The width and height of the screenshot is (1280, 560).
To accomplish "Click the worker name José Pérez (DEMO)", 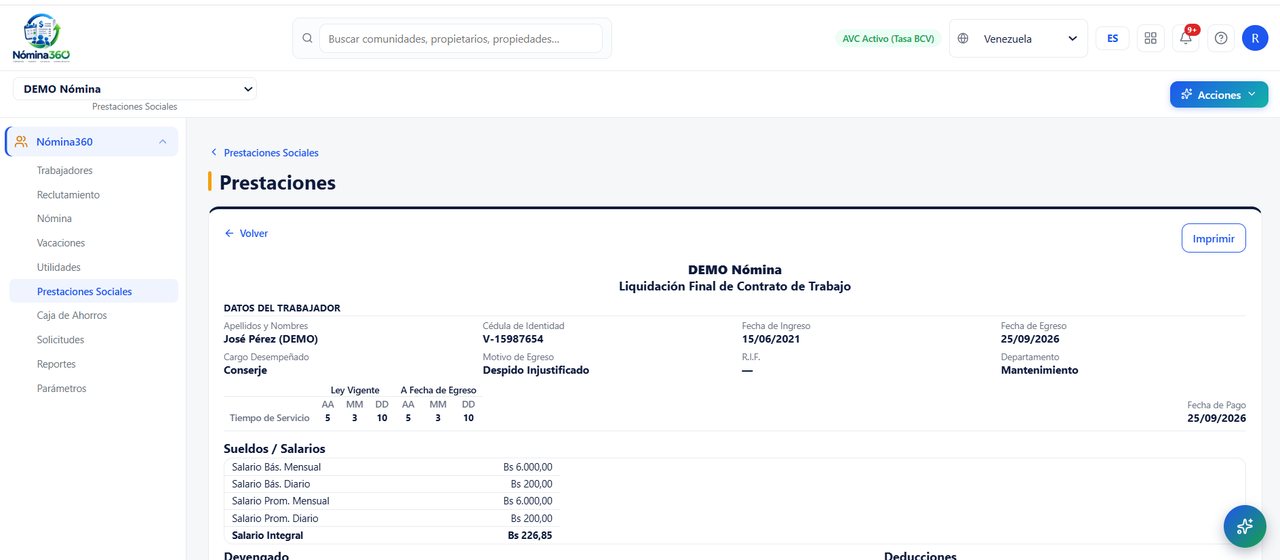I will 271,339.
